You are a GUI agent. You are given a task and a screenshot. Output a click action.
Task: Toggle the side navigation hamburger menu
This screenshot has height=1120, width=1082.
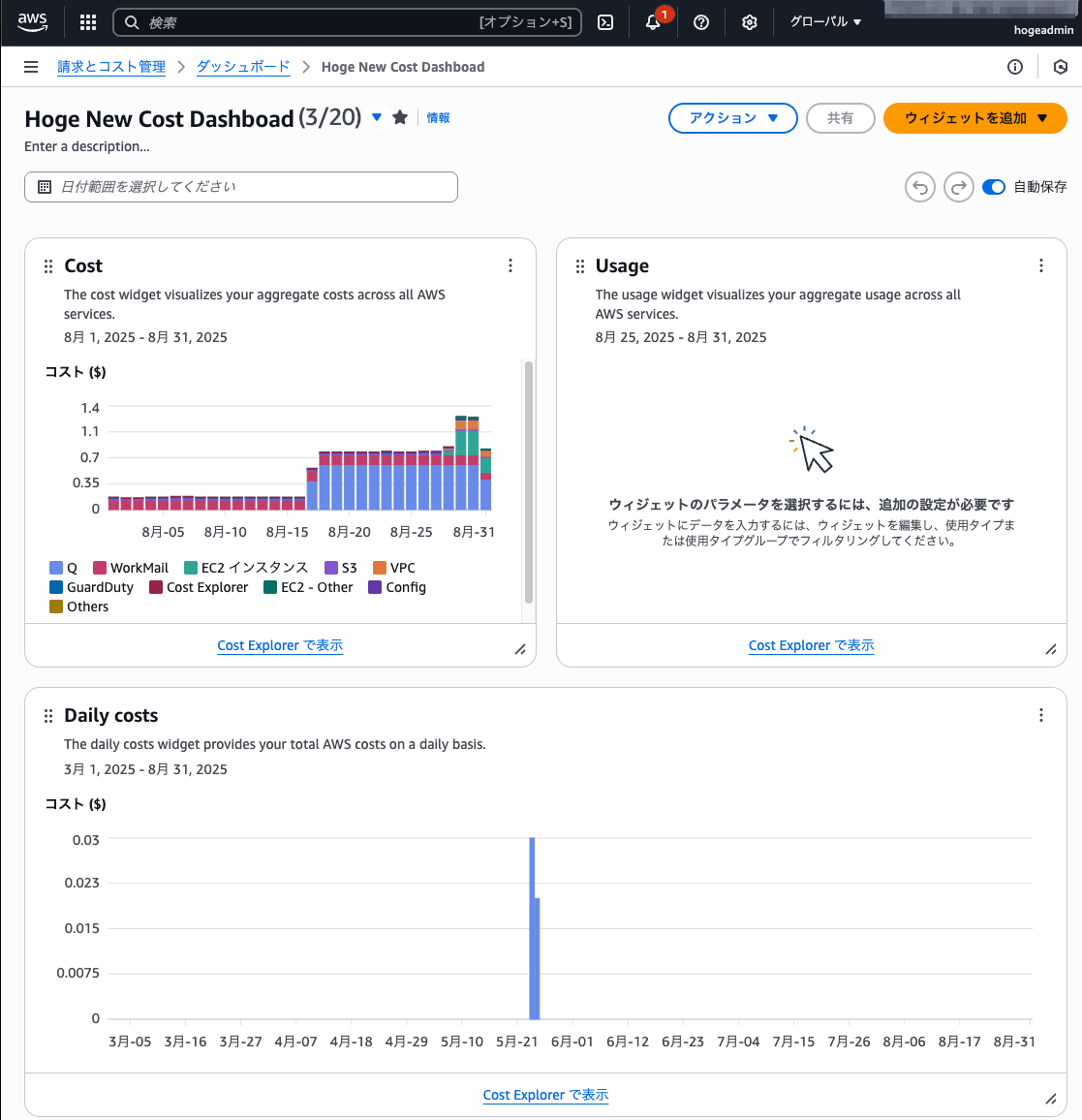[31, 67]
